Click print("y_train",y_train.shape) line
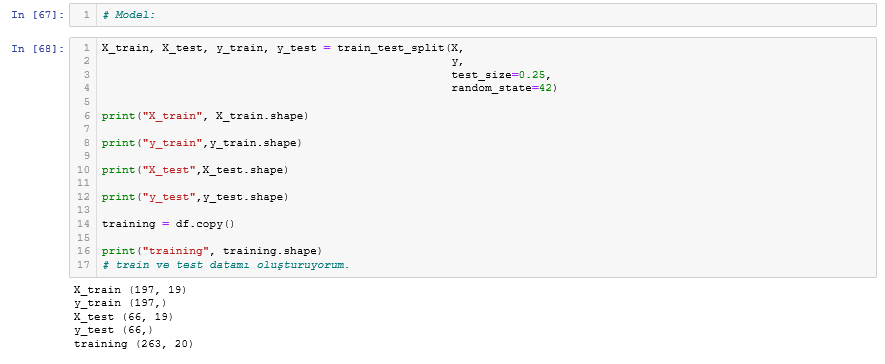Screen dimensions: 885x364 coord(201,143)
